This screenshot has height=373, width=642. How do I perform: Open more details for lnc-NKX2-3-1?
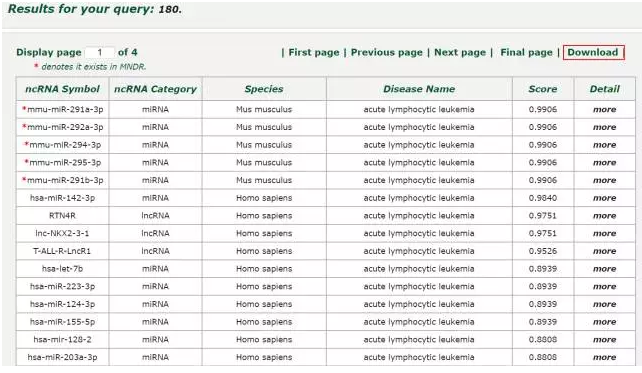click(x=604, y=233)
